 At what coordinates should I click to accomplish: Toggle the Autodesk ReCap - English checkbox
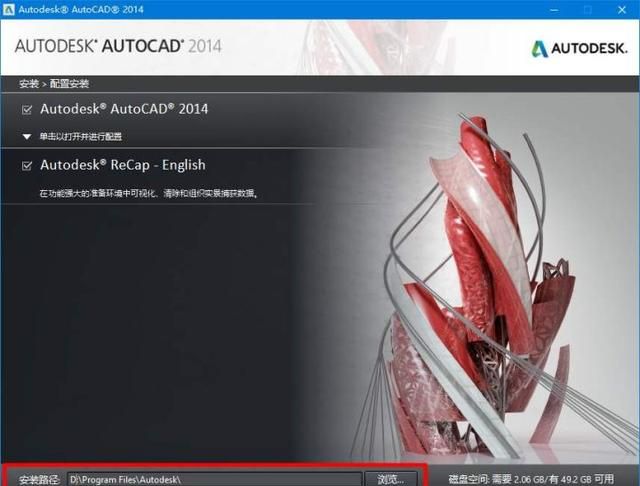(27, 166)
